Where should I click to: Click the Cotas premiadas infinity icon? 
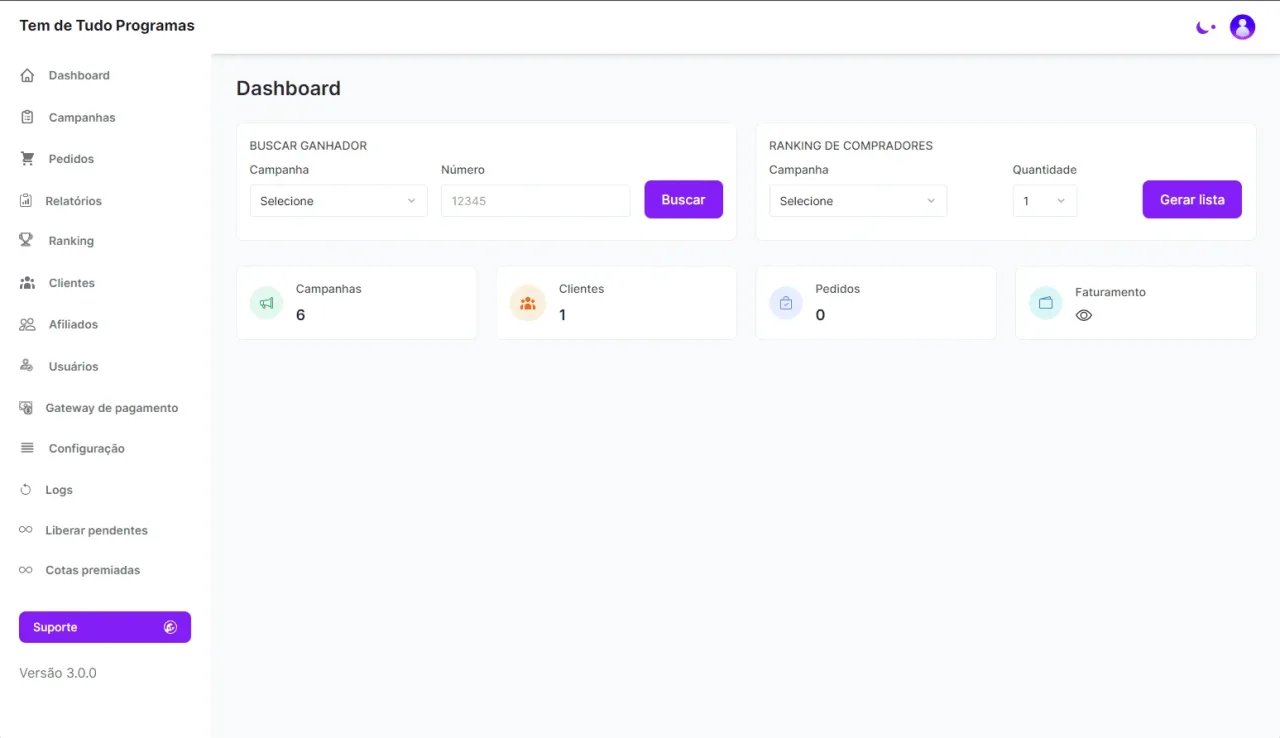[x=26, y=570]
